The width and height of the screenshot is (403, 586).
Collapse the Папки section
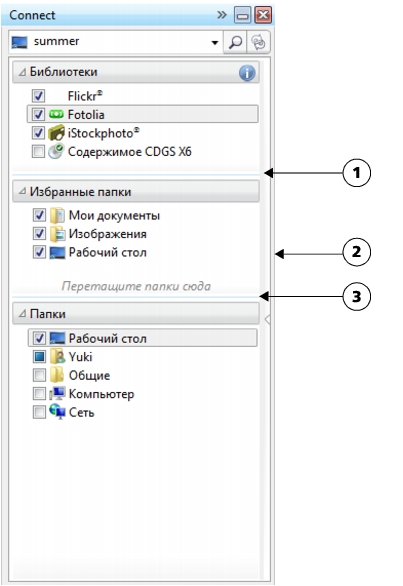click(23, 314)
